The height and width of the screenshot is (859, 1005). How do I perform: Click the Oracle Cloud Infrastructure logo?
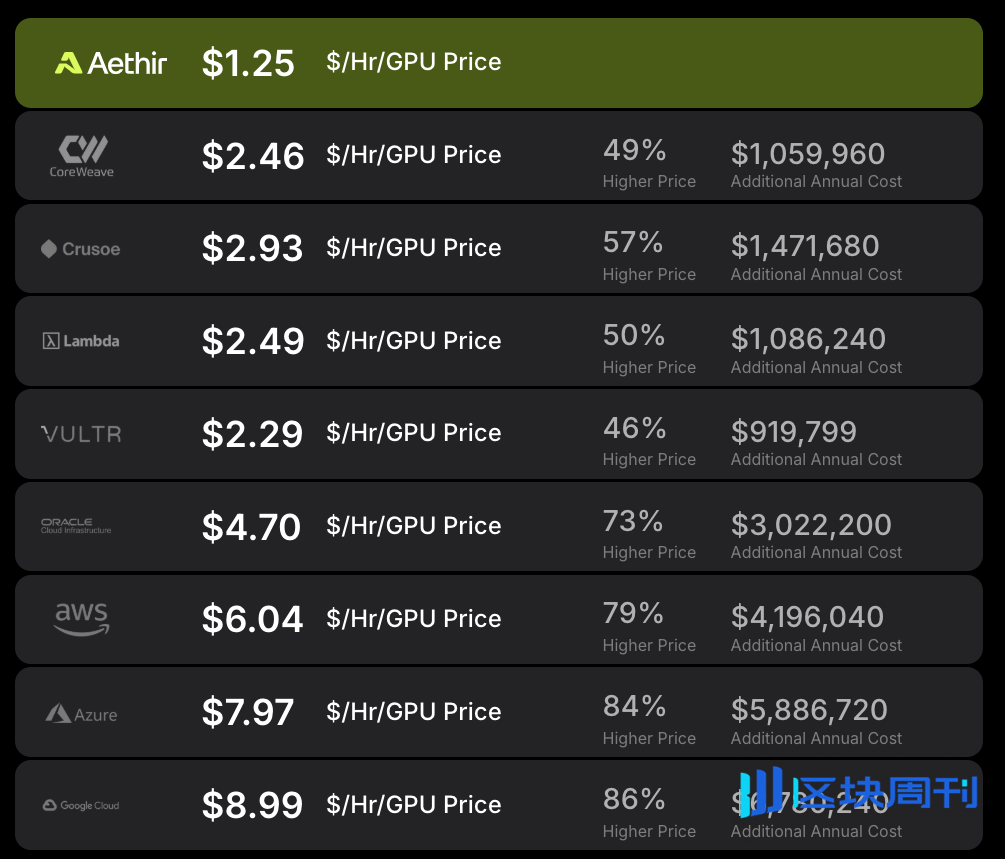pos(76,526)
